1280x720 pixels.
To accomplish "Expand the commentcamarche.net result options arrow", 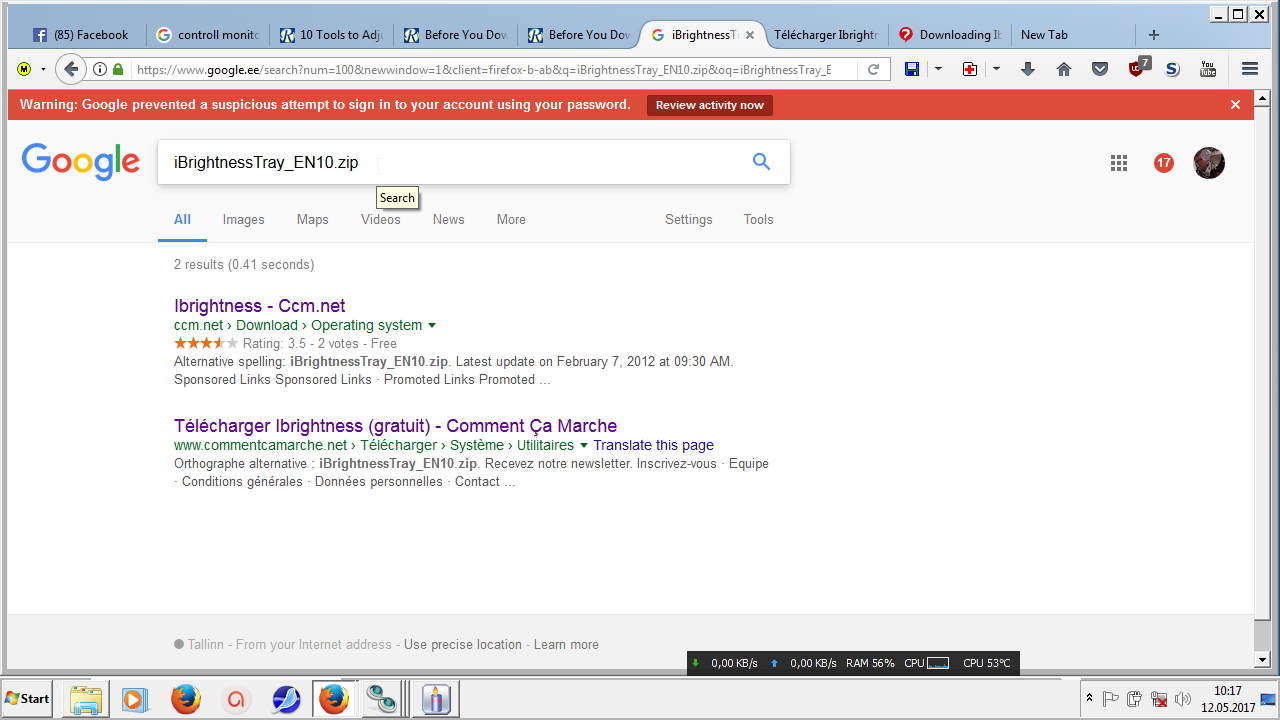I will click(x=584, y=445).
